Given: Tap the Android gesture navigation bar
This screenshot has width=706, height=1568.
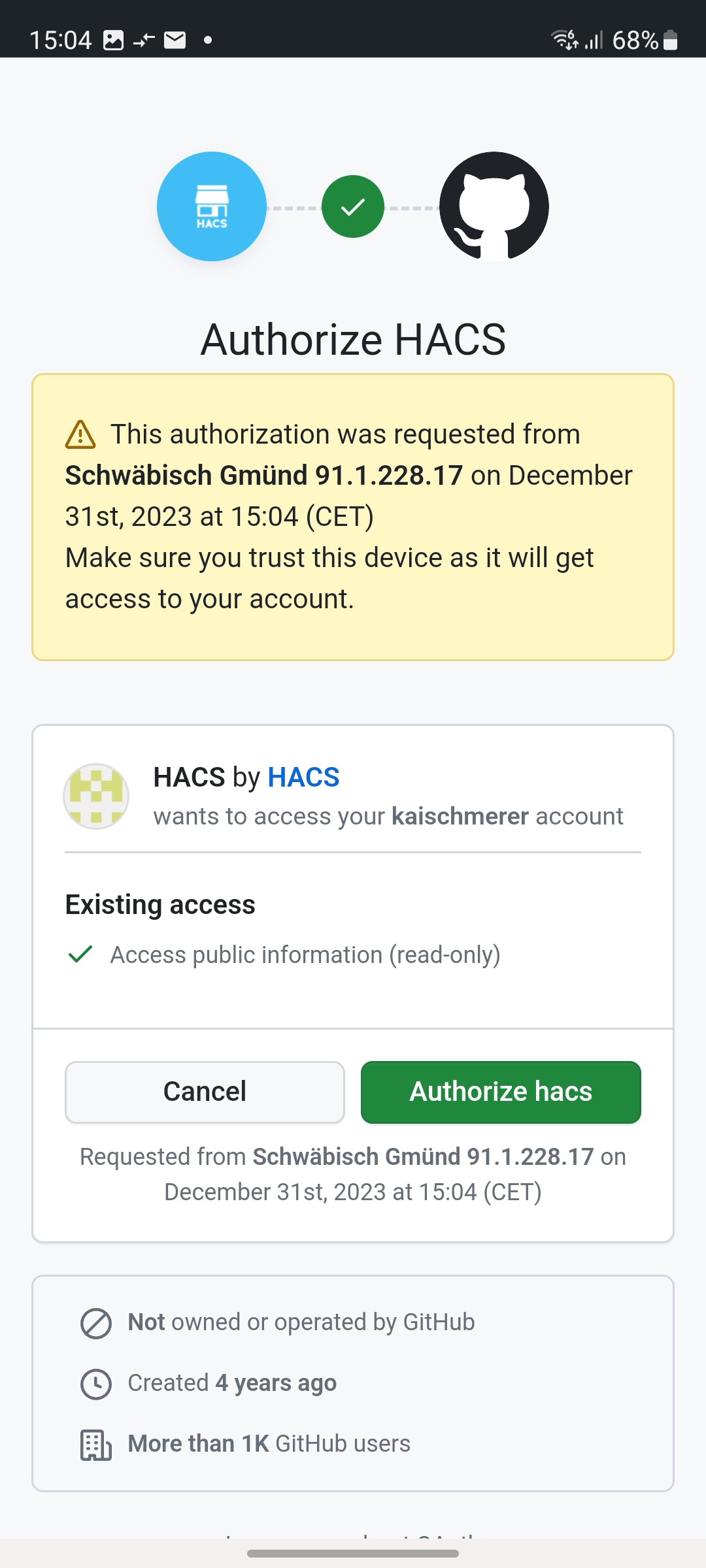Looking at the screenshot, I should click(353, 1554).
